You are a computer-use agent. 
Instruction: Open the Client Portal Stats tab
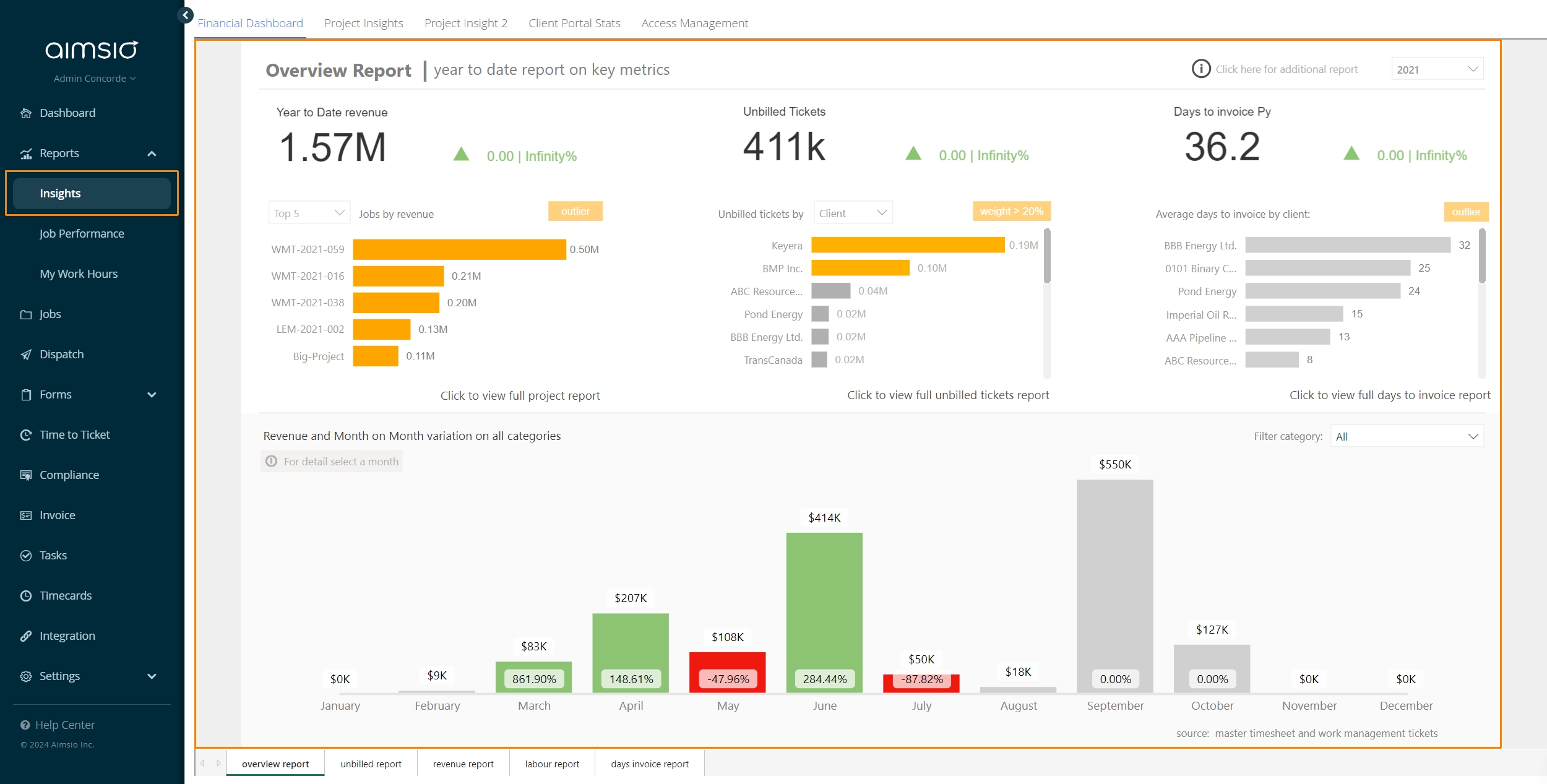tap(574, 23)
